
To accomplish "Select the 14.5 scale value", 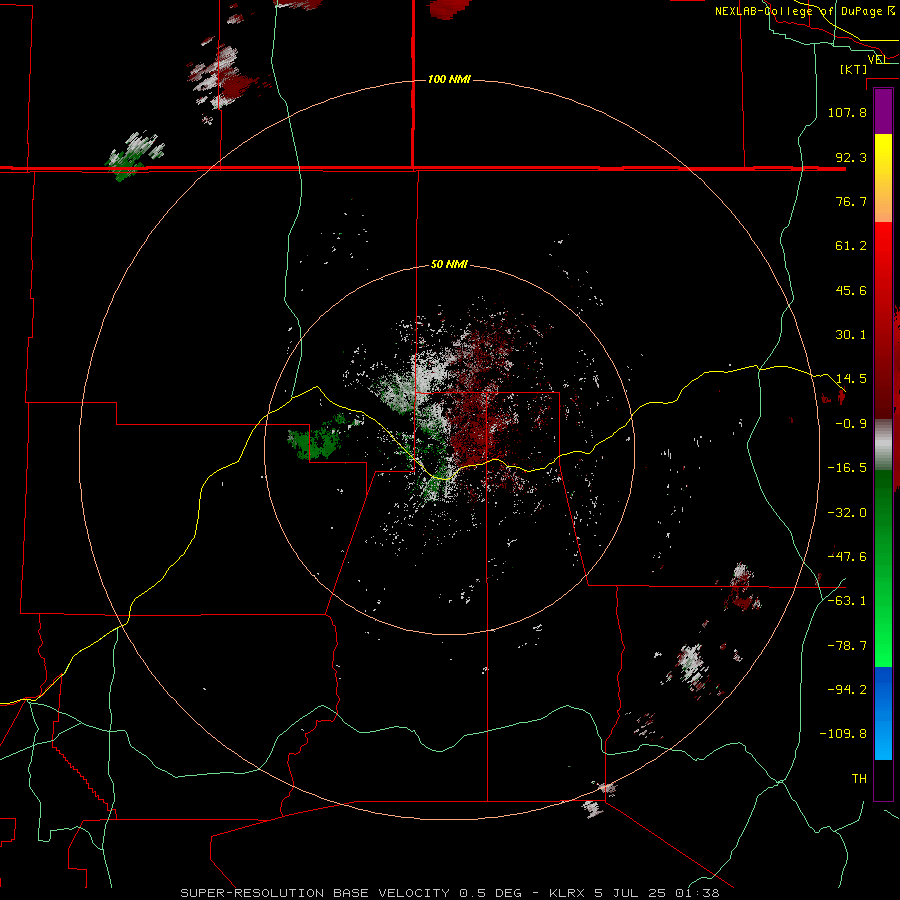I will point(851,379).
